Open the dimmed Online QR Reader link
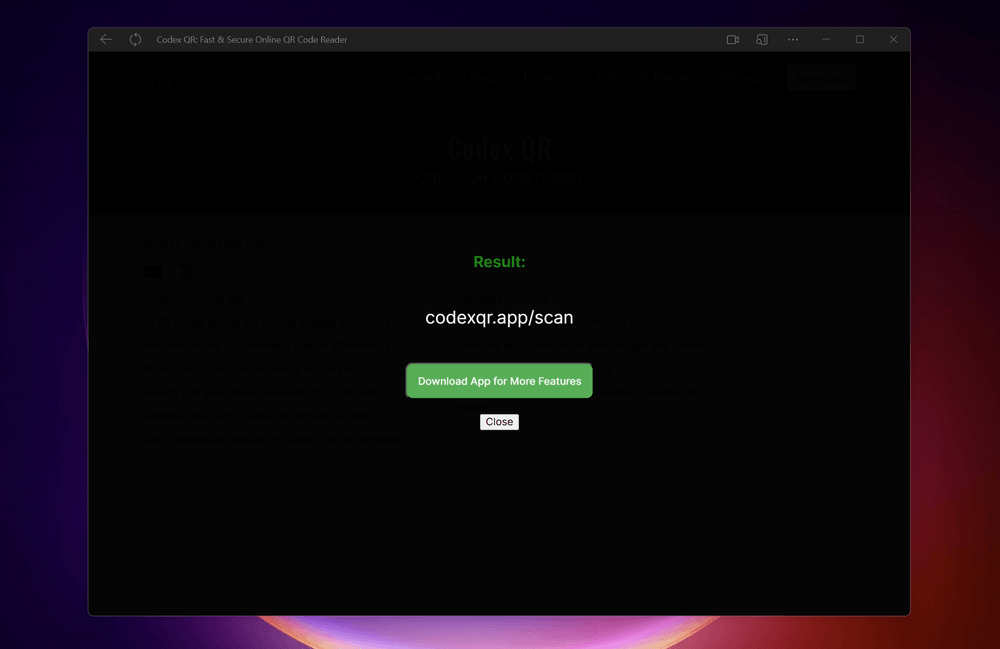The image size is (1000, 649). click(643, 77)
